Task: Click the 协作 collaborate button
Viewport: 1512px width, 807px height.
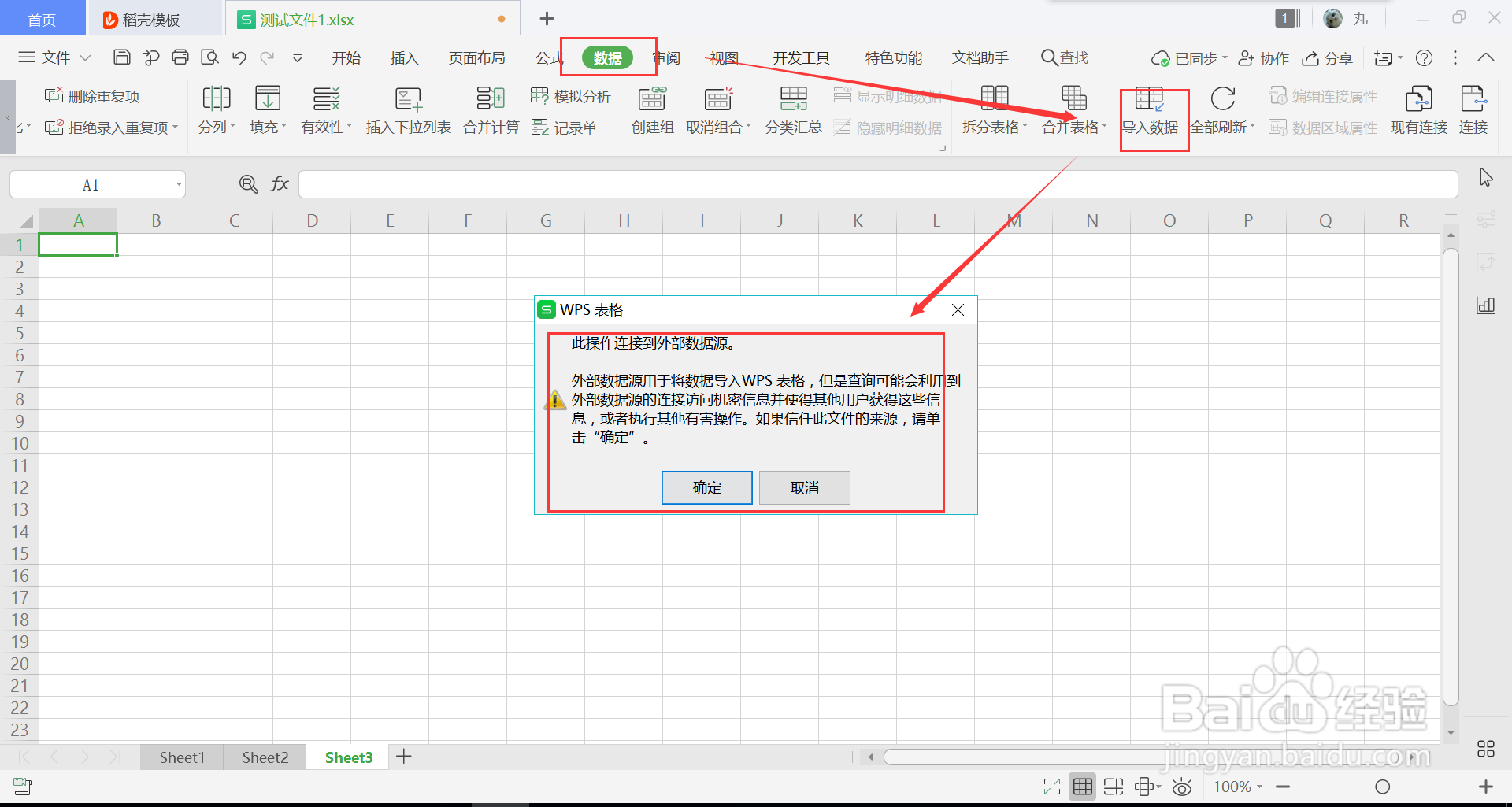Action: tap(1263, 58)
